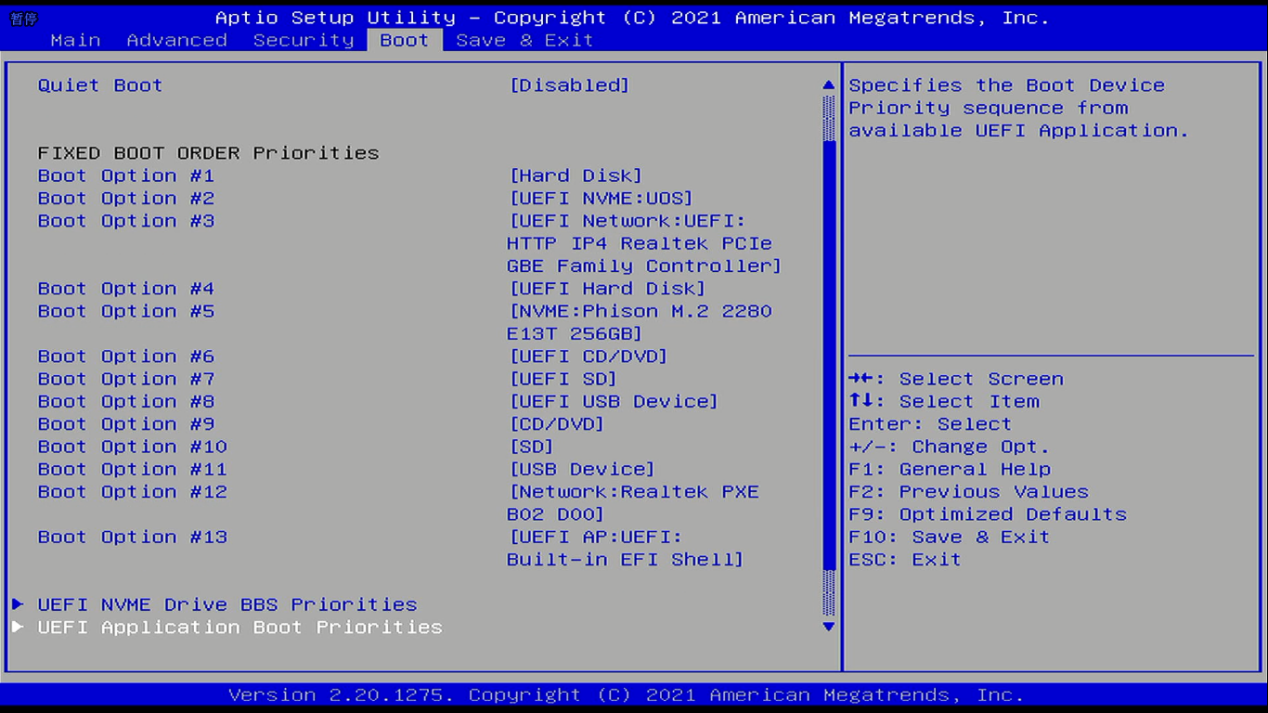Click arrow beside UEFI NVME Drive BBS Priorities
This screenshot has width=1268, height=713.
(x=18, y=604)
